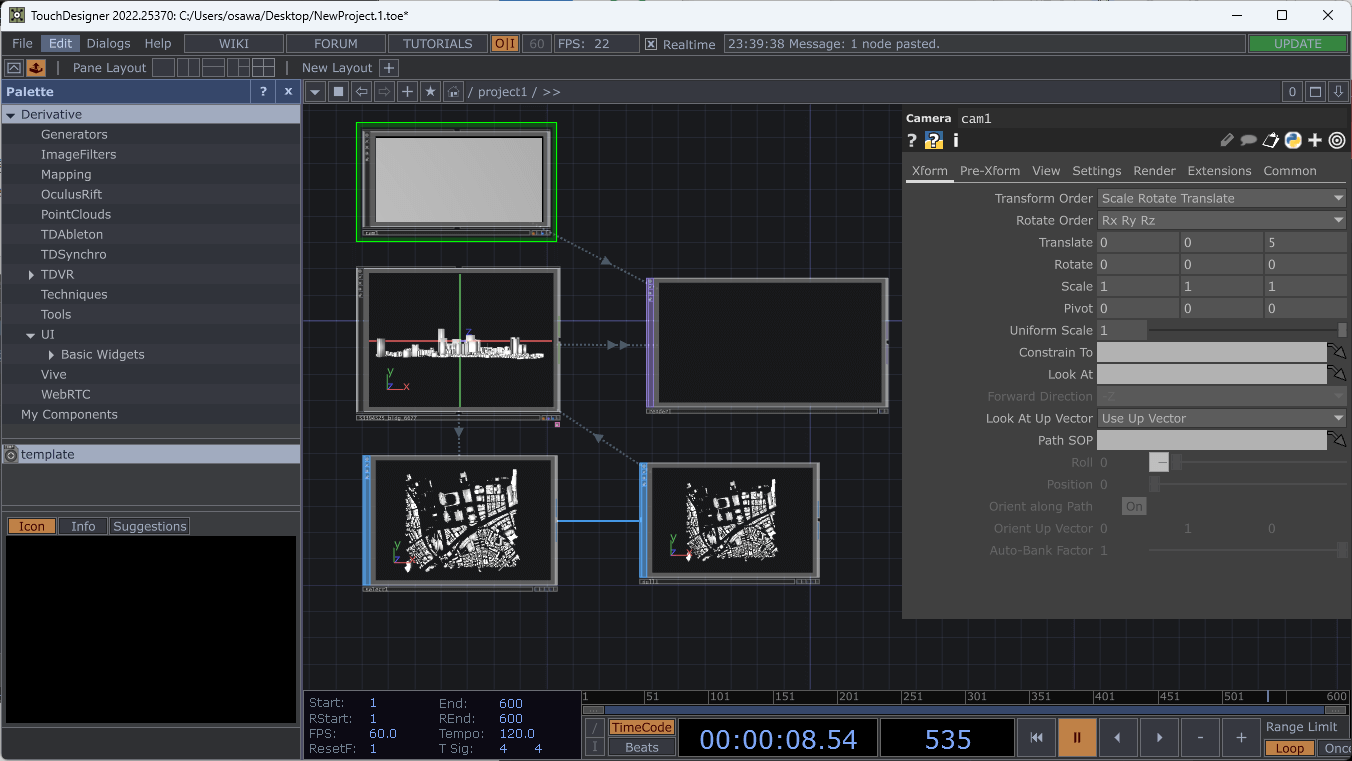Turn off Orient along Path

(x=1133, y=506)
